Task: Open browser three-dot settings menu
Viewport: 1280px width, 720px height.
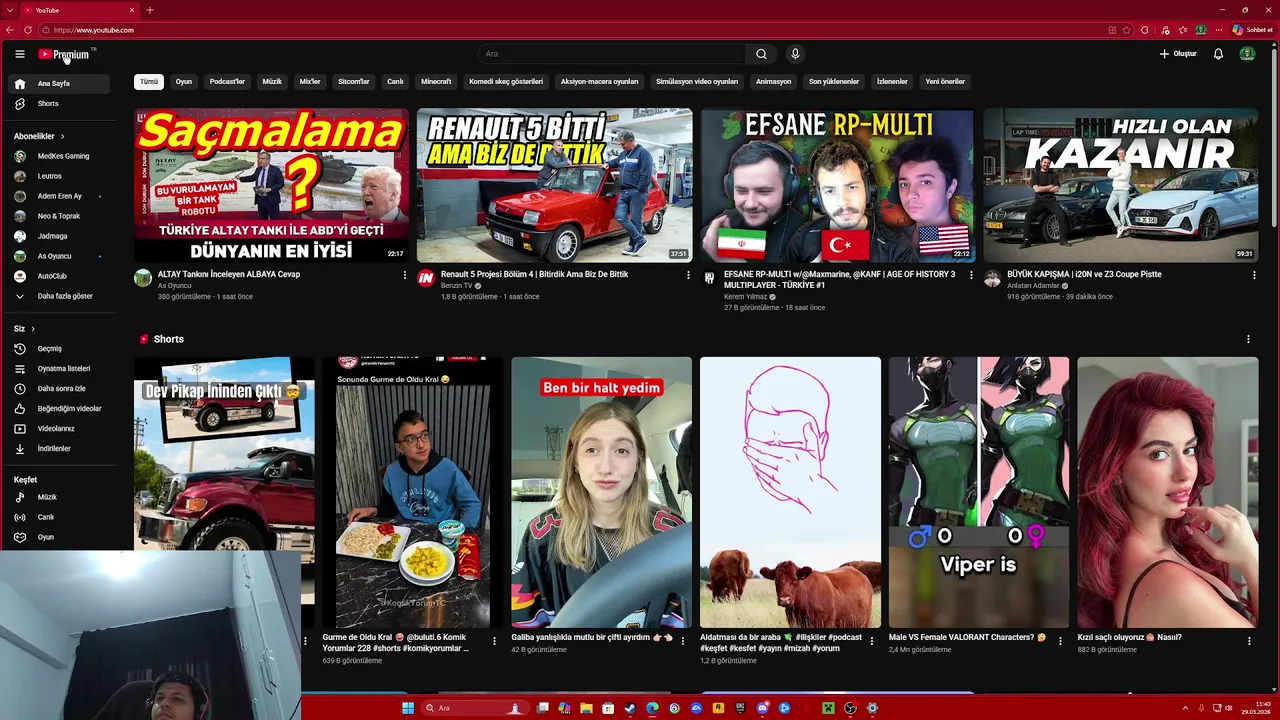Action: click(x=1219, y=30)
